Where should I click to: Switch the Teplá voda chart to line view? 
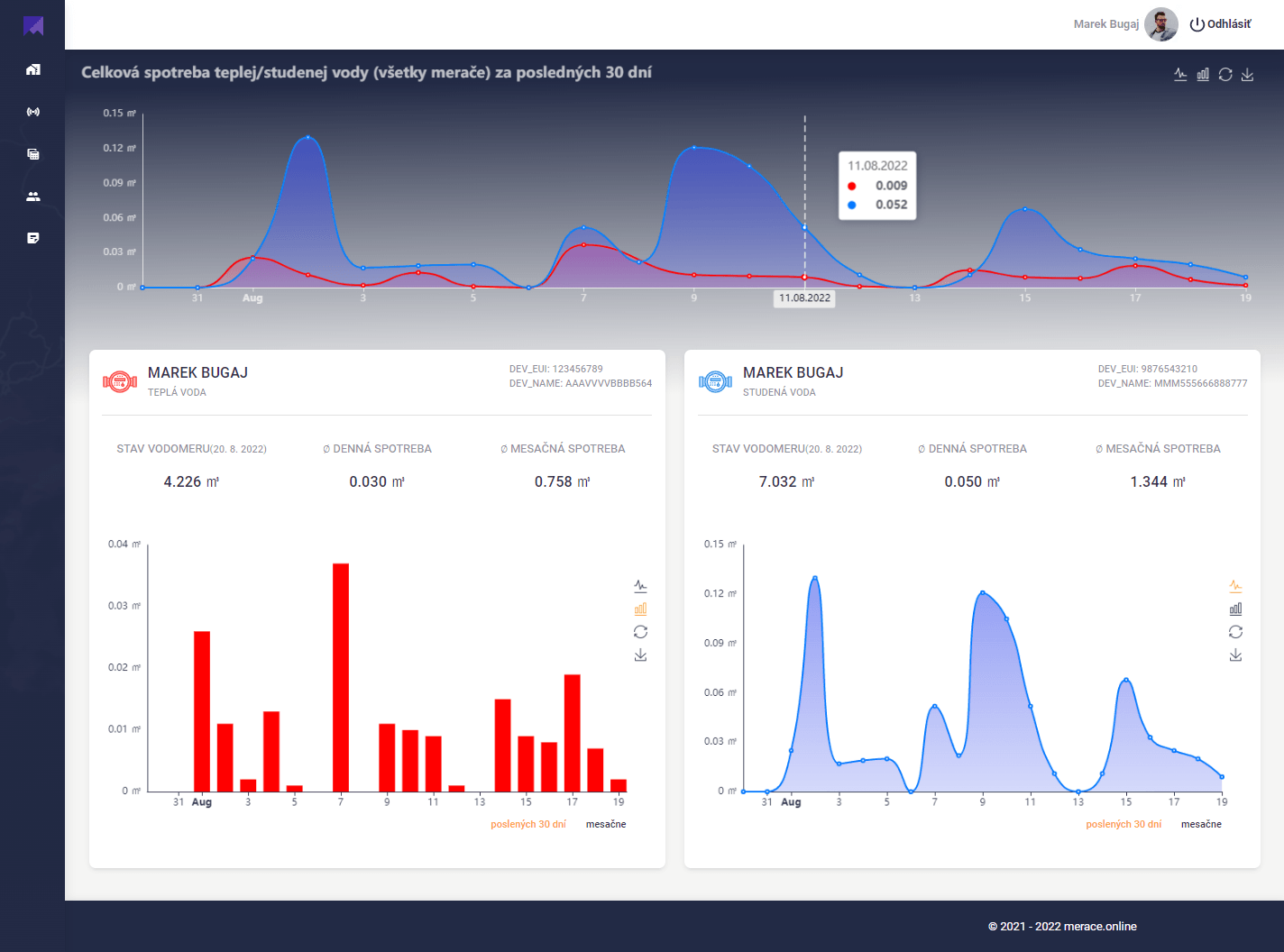click(640, 586)
